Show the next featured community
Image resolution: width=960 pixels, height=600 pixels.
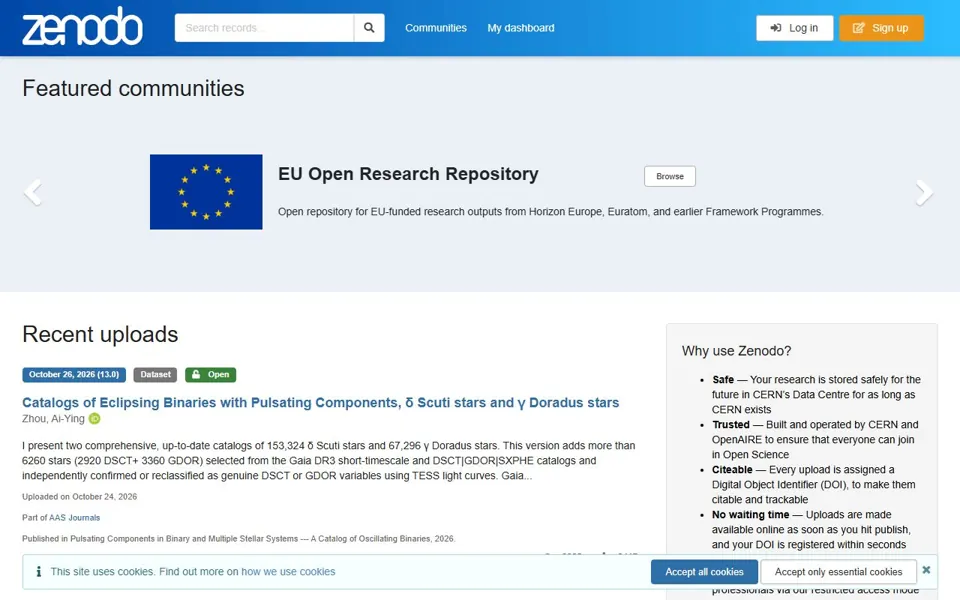pos(924,192)
